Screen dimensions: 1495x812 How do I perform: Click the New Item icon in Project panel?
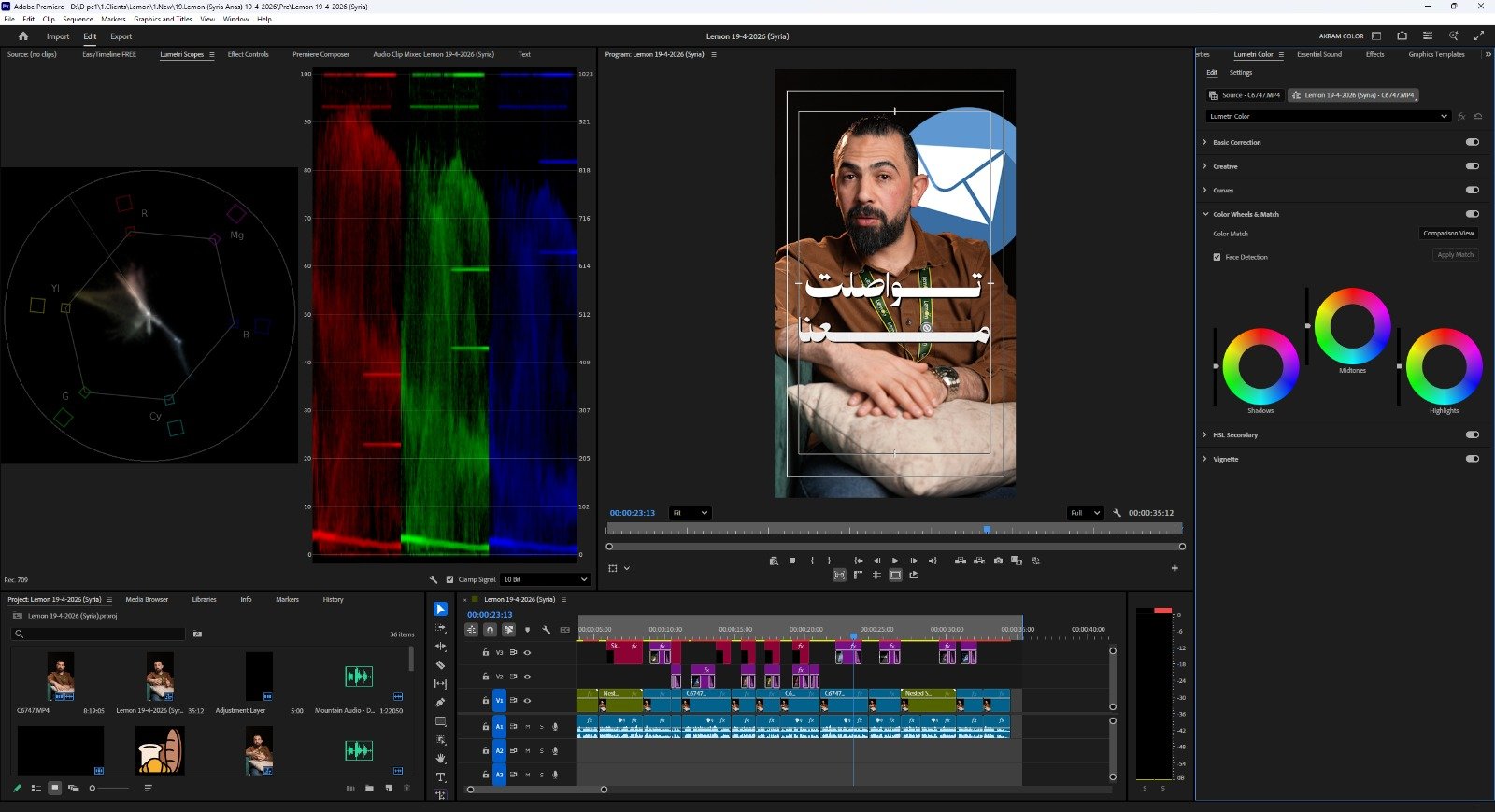[388, 789]
